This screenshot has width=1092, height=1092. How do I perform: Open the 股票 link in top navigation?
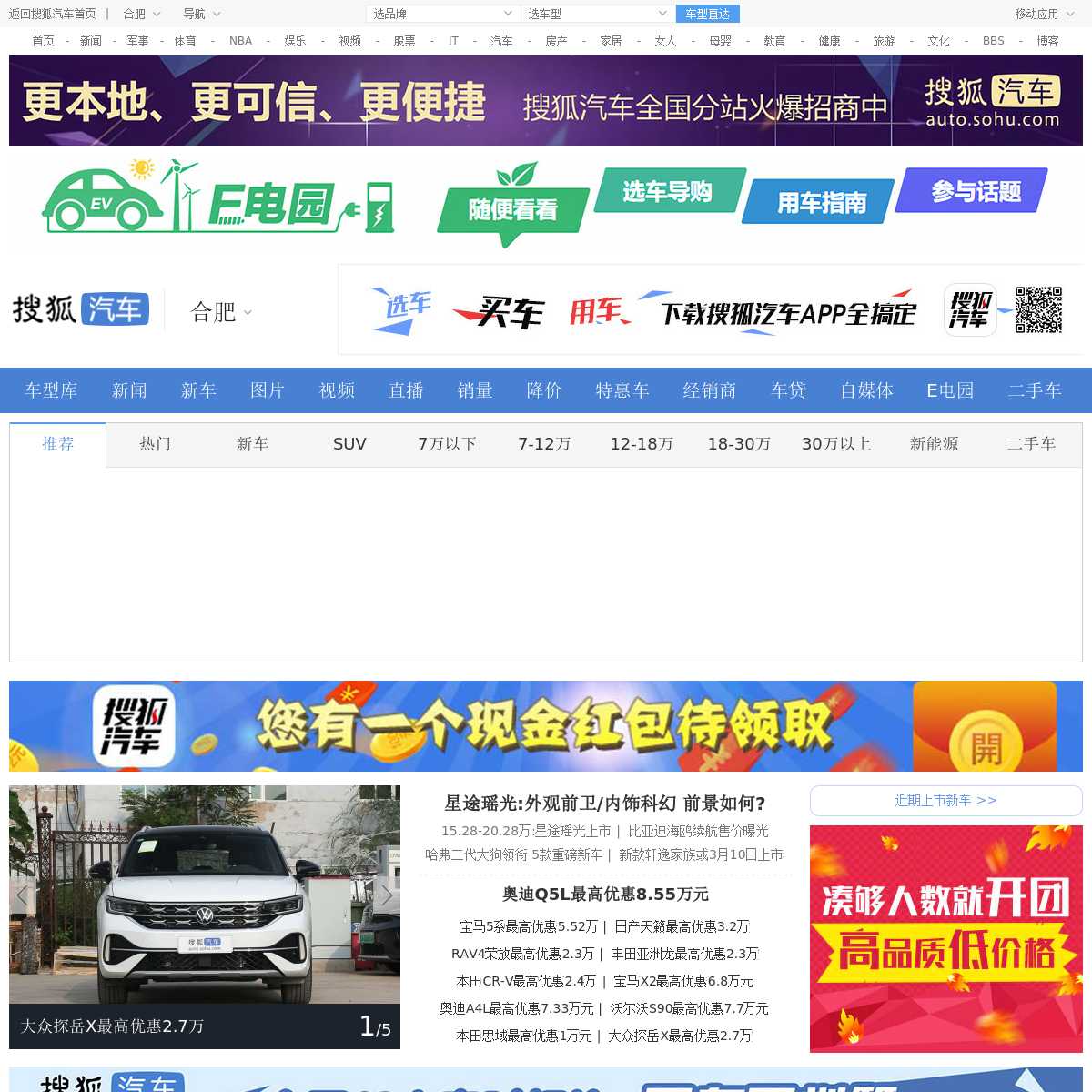click(x=404, y=41)
